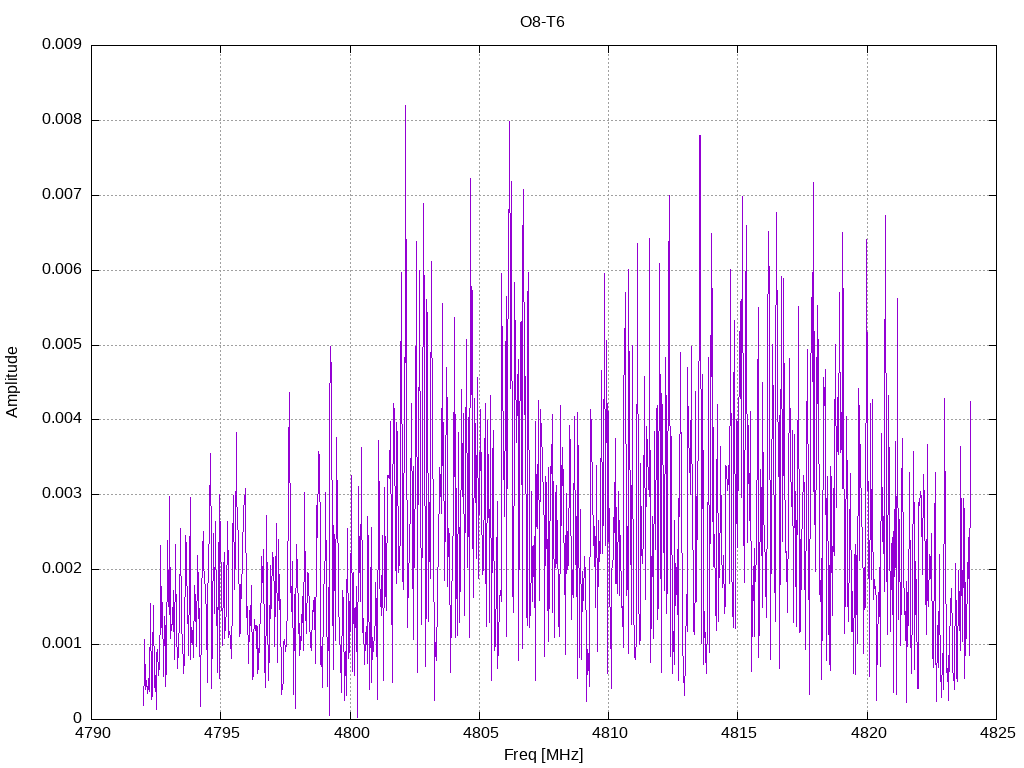Click the Freq [MHz] x-axis label
Image resolution: width=1024 pixels, height=768 pixels.
click(543, 755)
